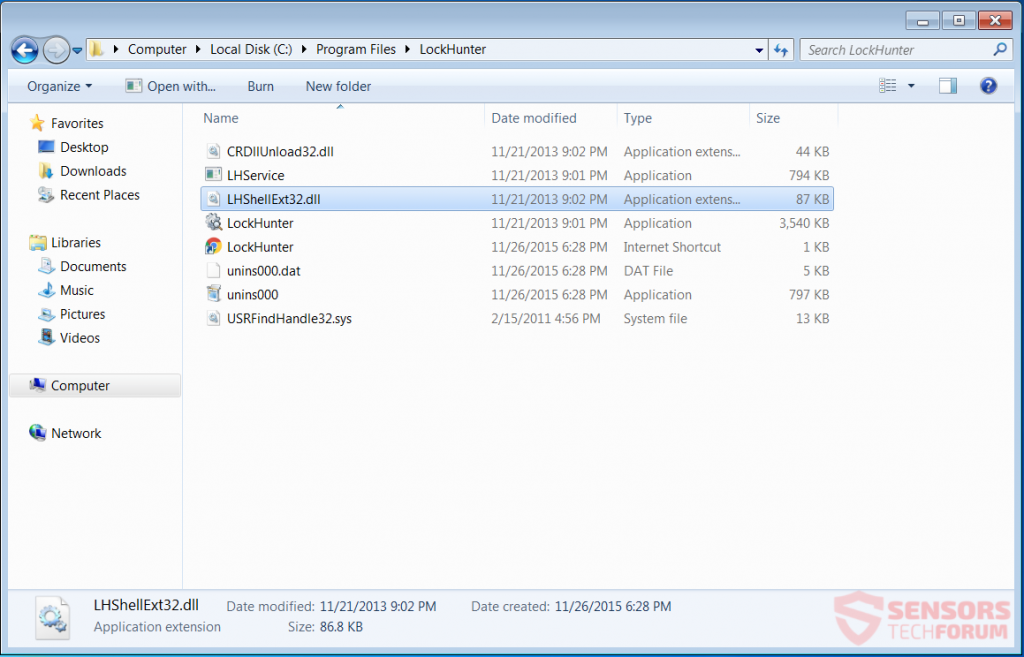This screenshot has width=1024, height=657.
Task: Select the Network item in the sidebar
Action: click(x=74, y=433)
